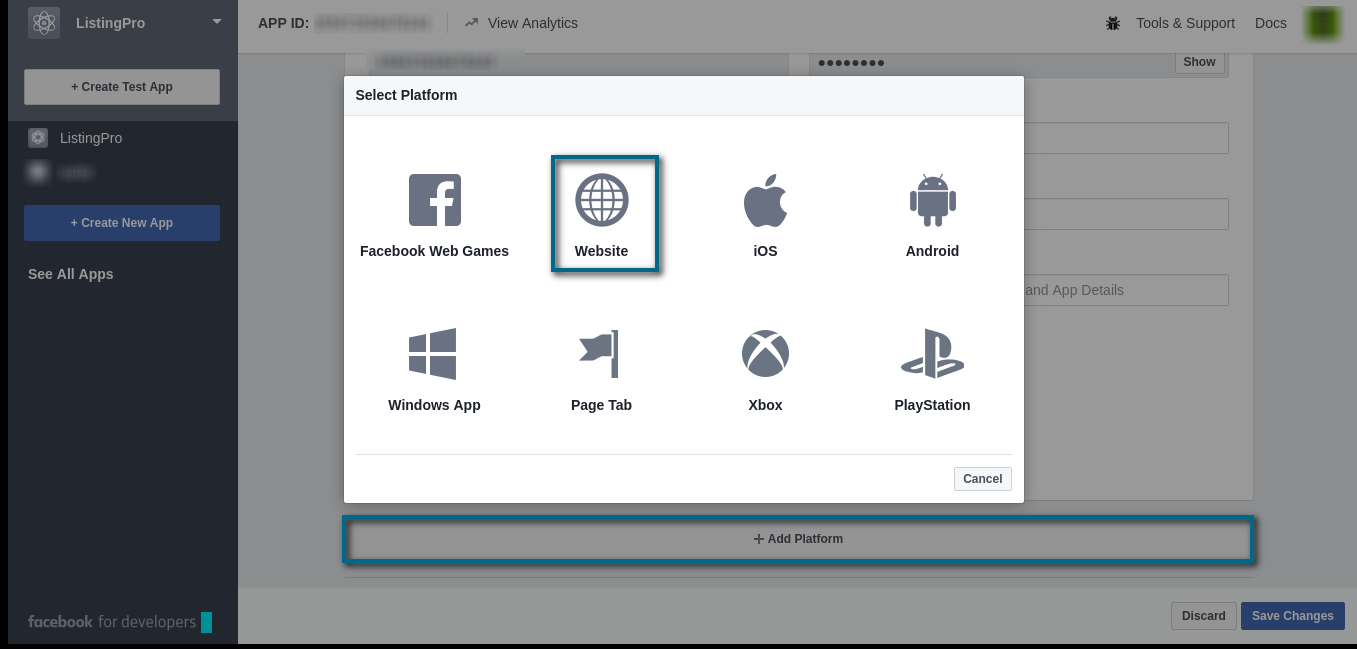1357x649 pixels.
Task: Select the Page Tab flag icon
Action: pos(599,354)
